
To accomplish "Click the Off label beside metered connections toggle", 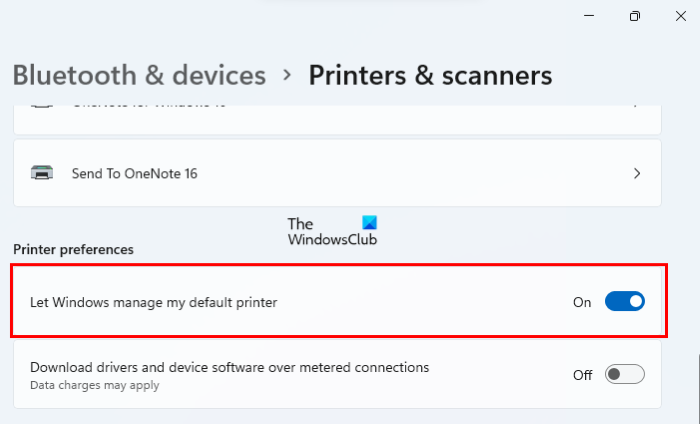I will (x=582, y=375).
